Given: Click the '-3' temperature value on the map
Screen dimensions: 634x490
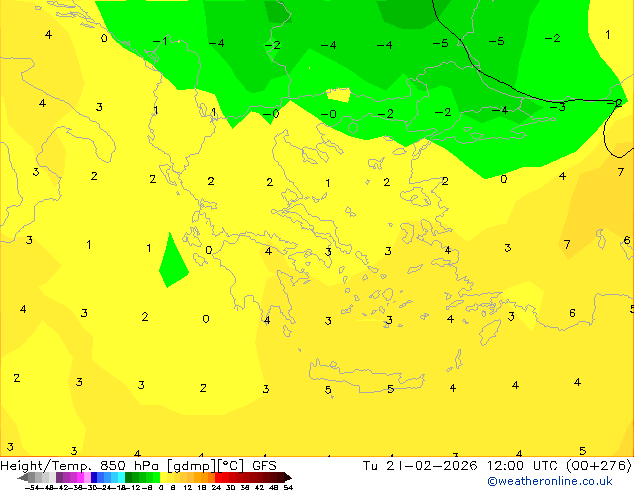Looking at the screenshot, I should tap(557, 107).
